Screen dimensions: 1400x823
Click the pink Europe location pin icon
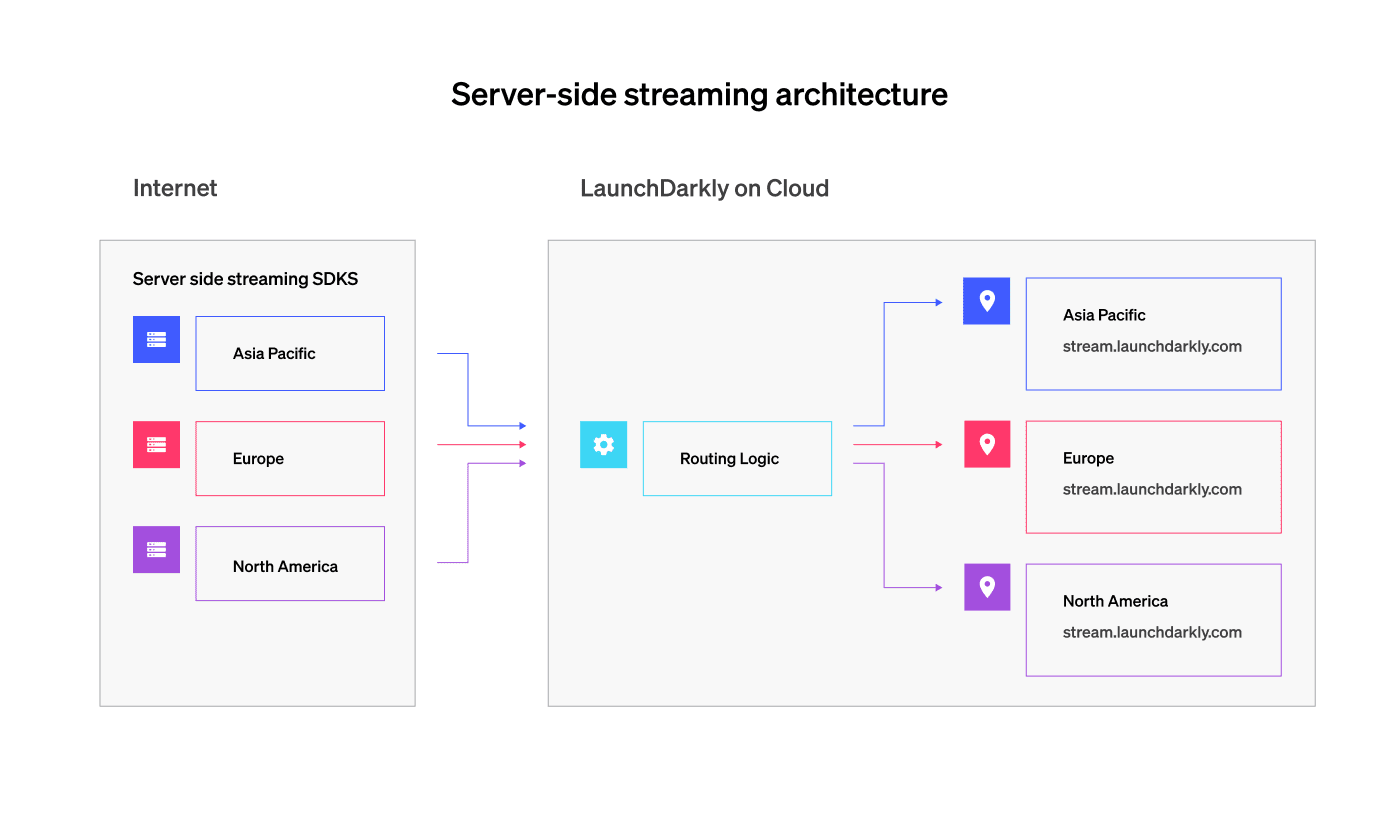(986, 444)
